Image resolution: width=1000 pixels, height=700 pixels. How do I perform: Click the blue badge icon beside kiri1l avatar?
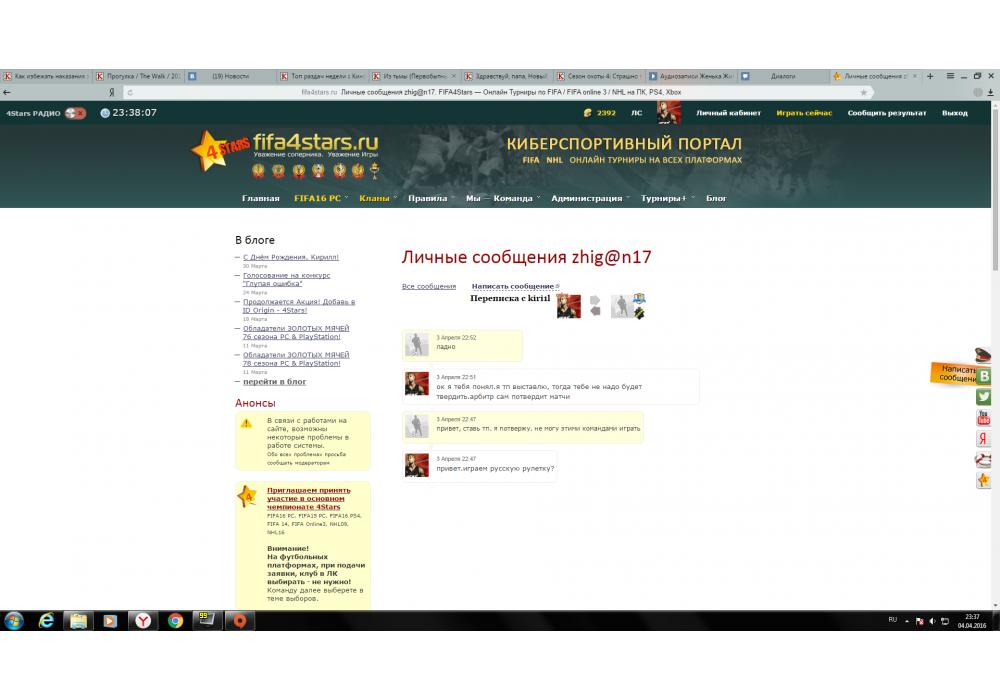[639, 299]
